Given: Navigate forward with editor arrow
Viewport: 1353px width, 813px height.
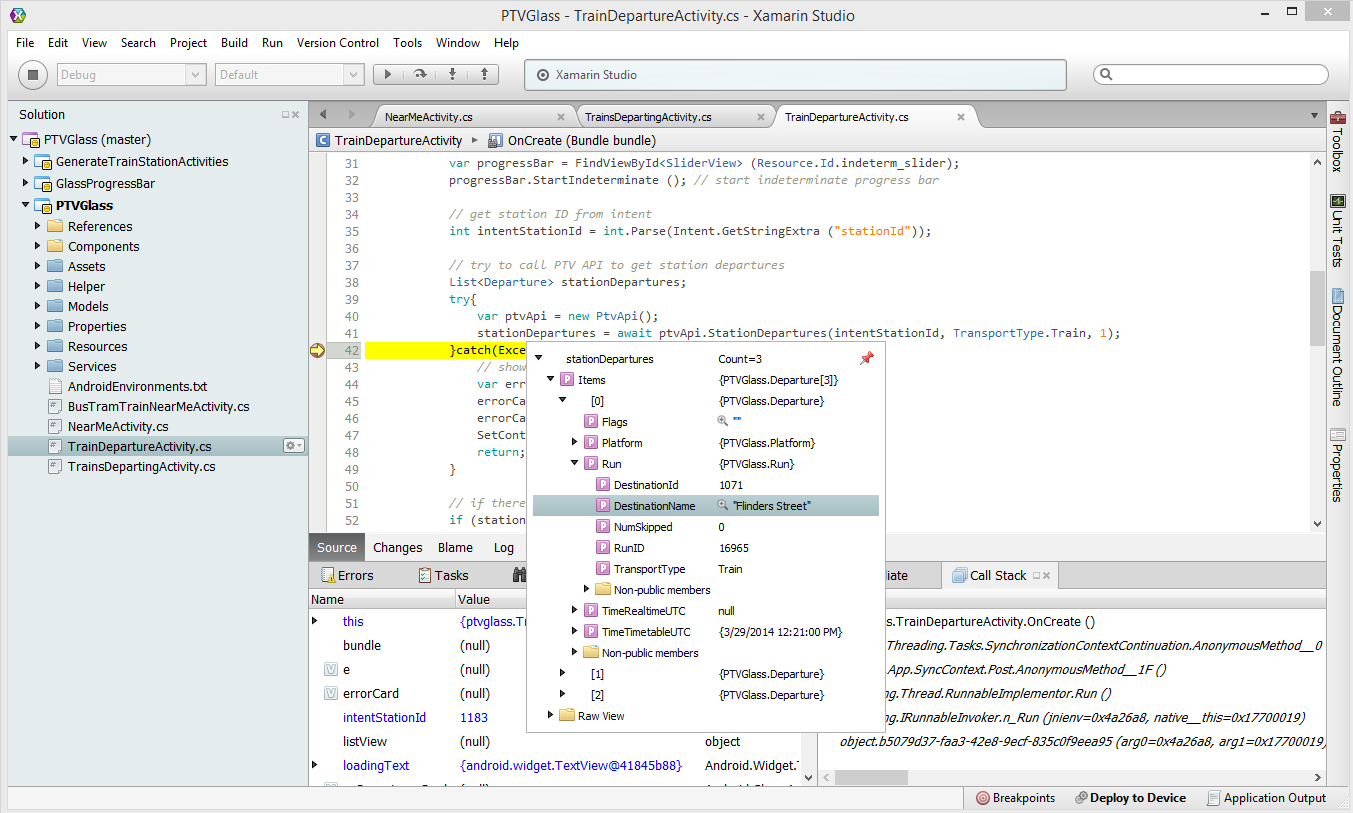Looking at the screenshot, I should [x=351, y=115].
